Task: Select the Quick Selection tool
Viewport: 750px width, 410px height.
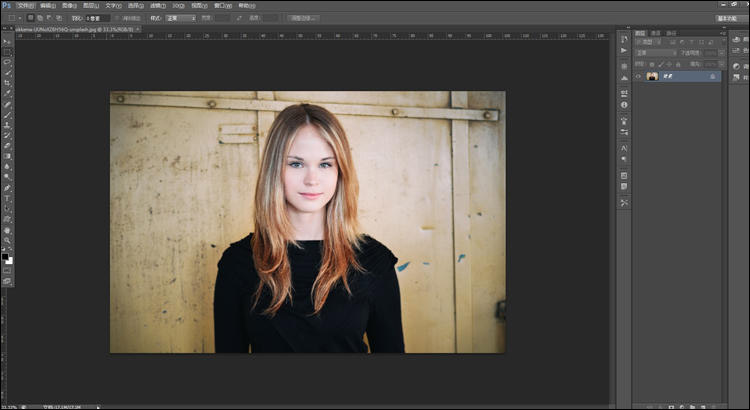Action: [7, 73]
